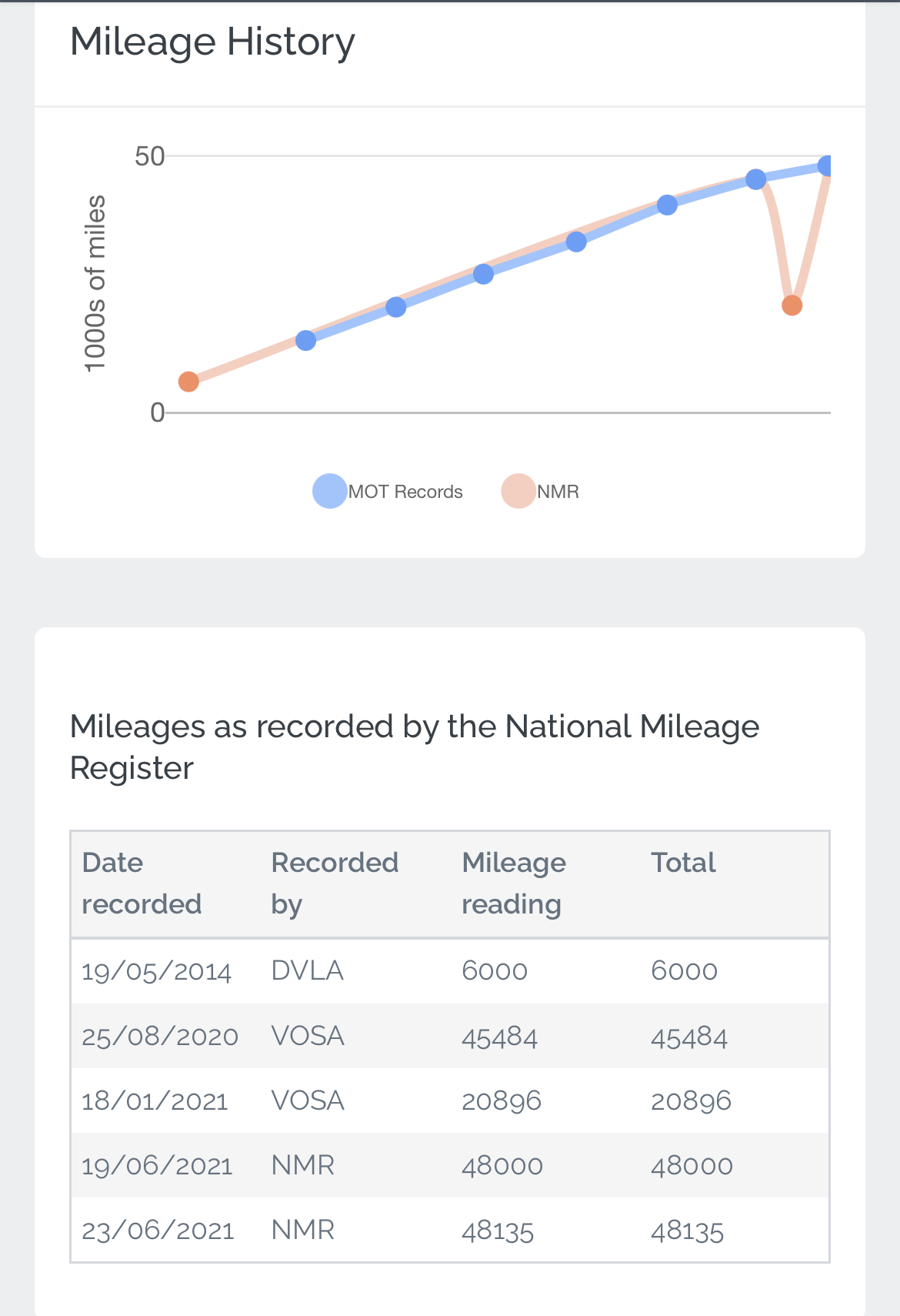Click the Total column header
Image resolution: width=900 pixels, height=1316 pixels.
(683, 863)
